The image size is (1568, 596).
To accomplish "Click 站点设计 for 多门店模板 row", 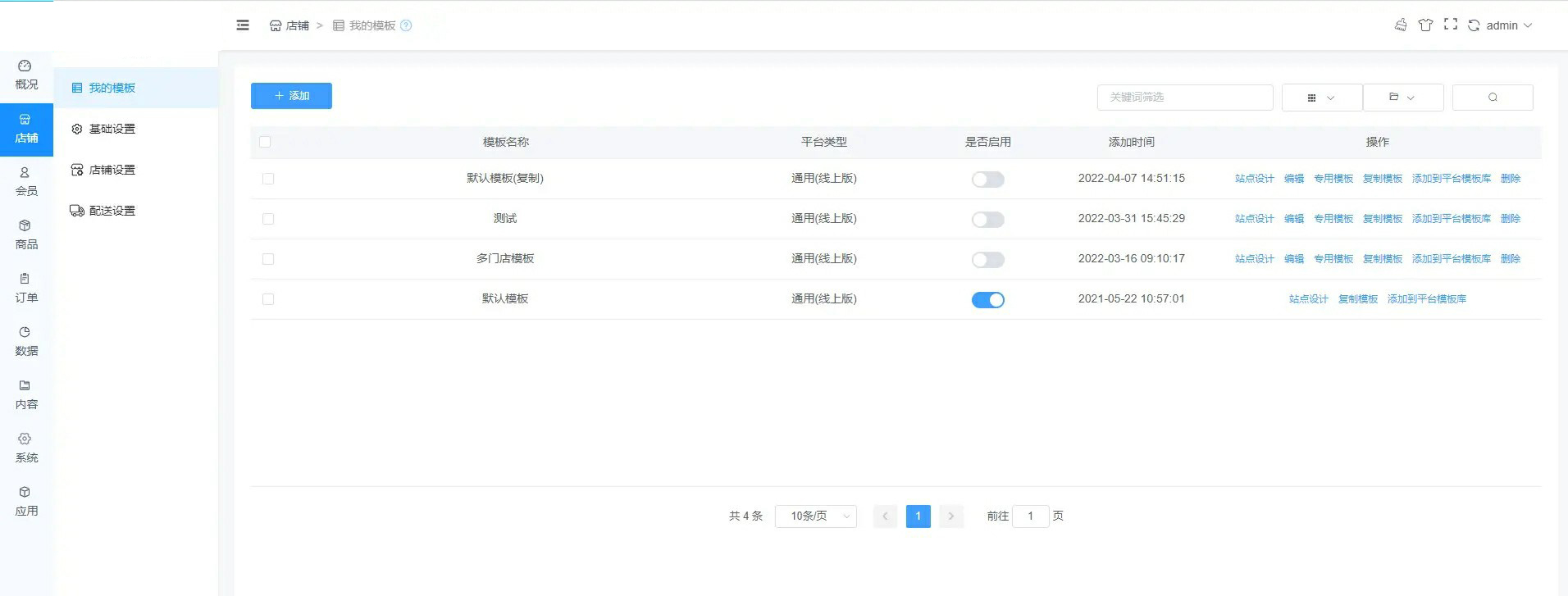I will pos(1255,259).
